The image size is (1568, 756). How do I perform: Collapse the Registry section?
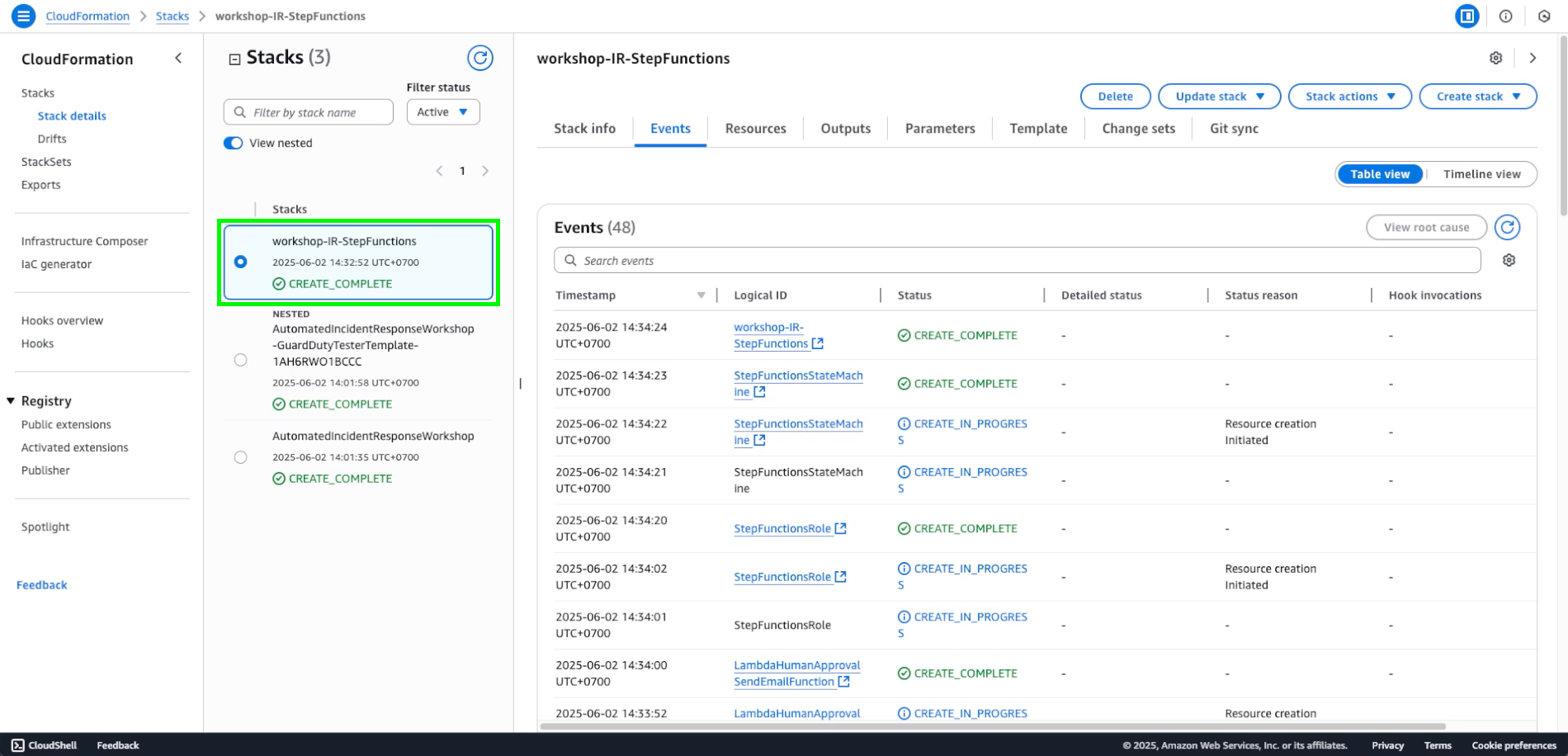11,401
